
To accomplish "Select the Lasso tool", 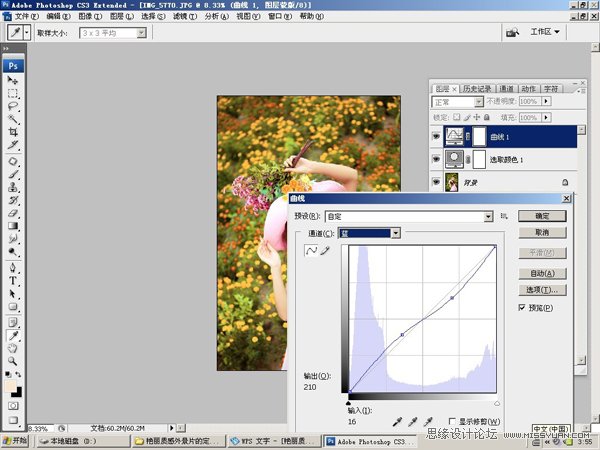I will click(13, 106).
